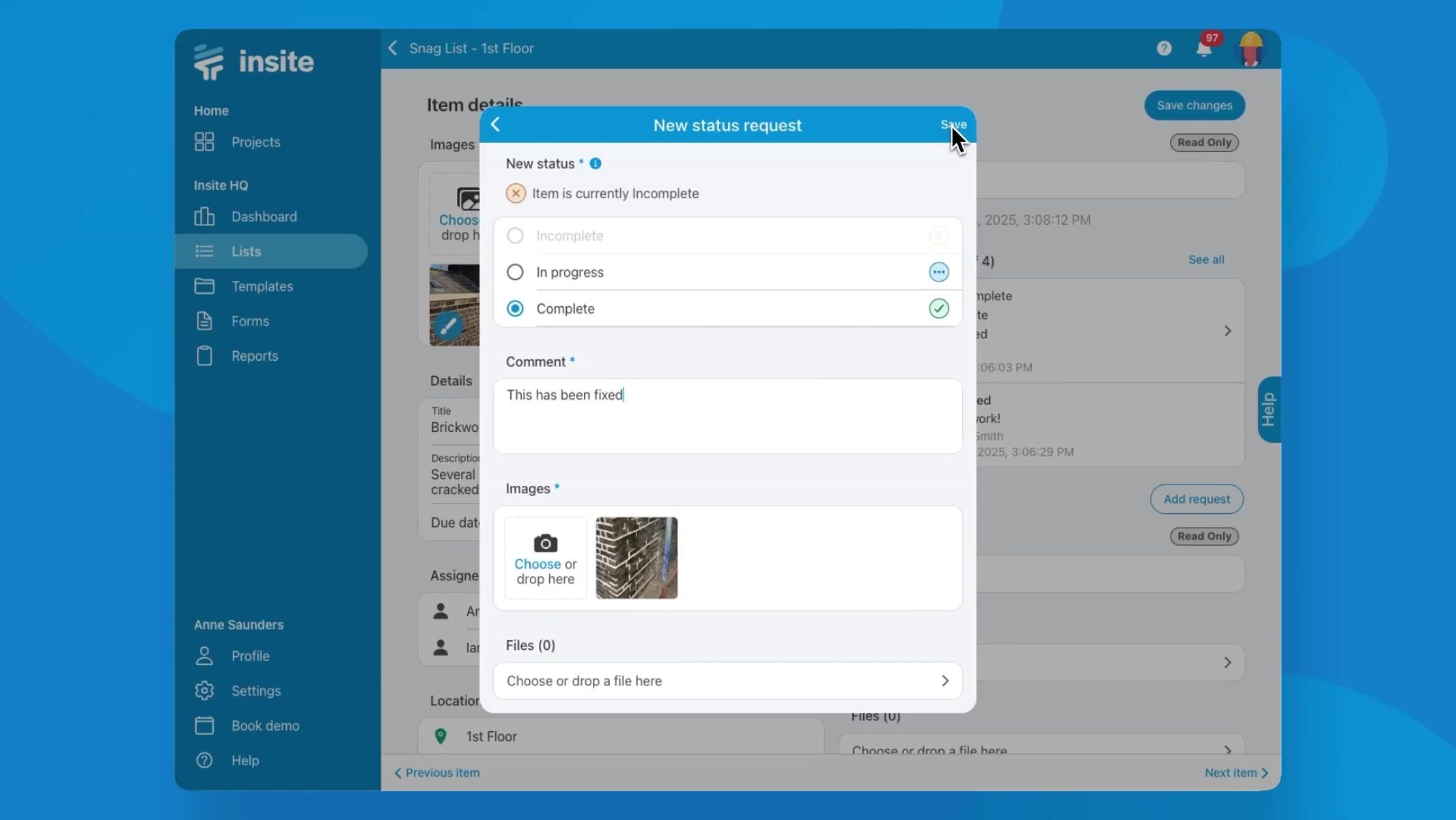Click the notifications bell icon
This screenshot has height=820, width=1456.
click(1203, 49)
